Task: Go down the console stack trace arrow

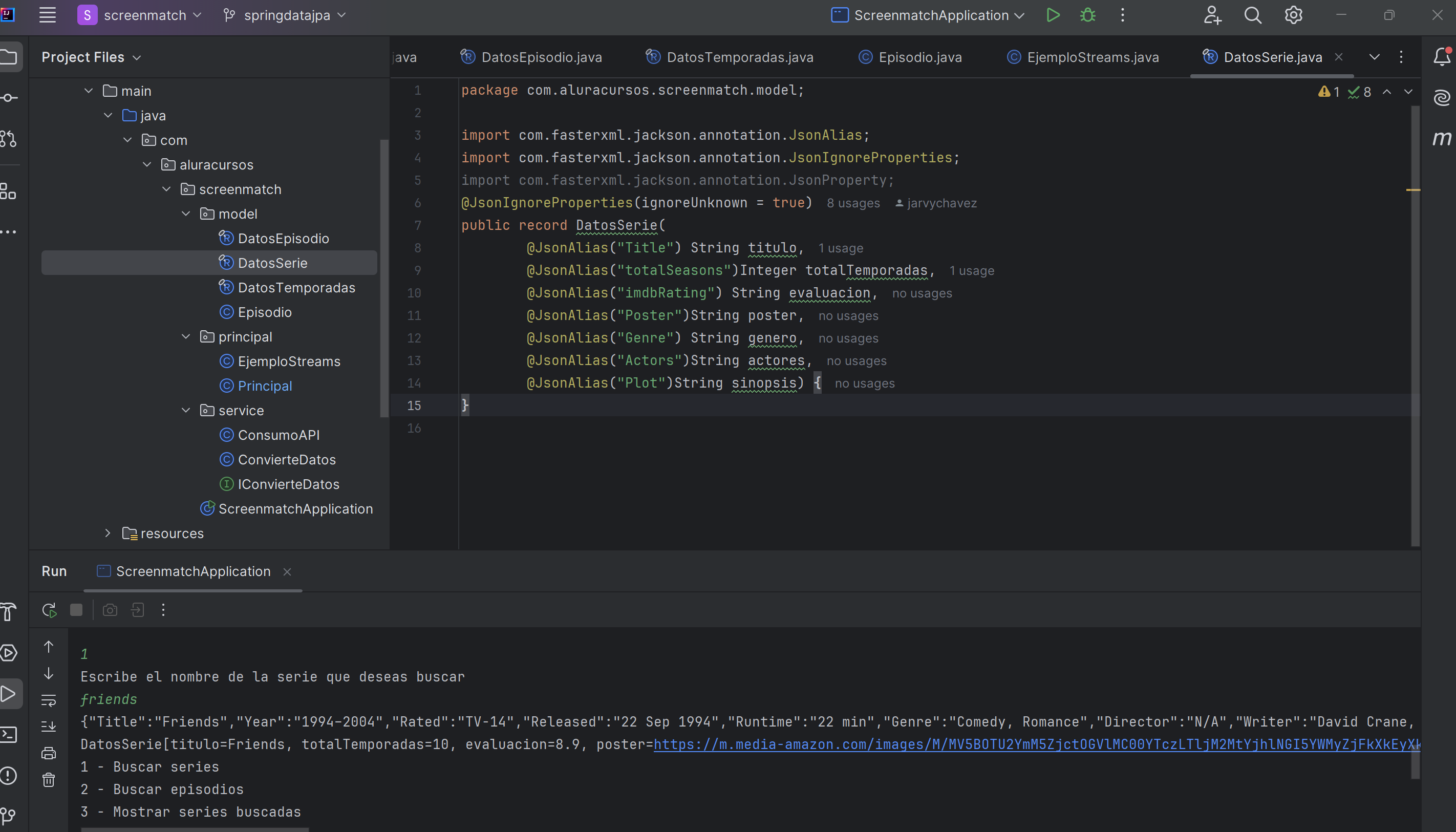Action: [x=49, y=673]
